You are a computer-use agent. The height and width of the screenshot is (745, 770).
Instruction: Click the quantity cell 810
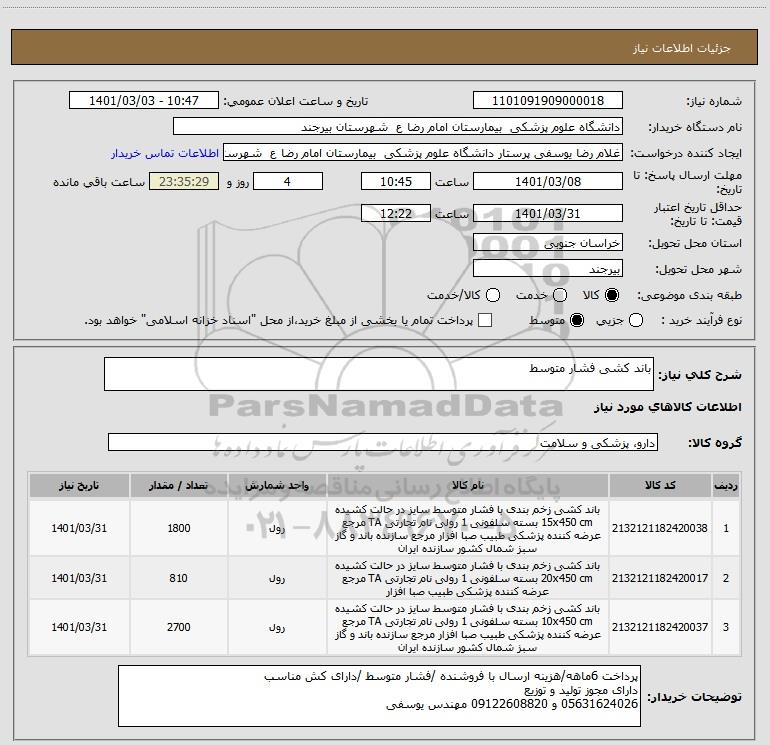(179, 578)
